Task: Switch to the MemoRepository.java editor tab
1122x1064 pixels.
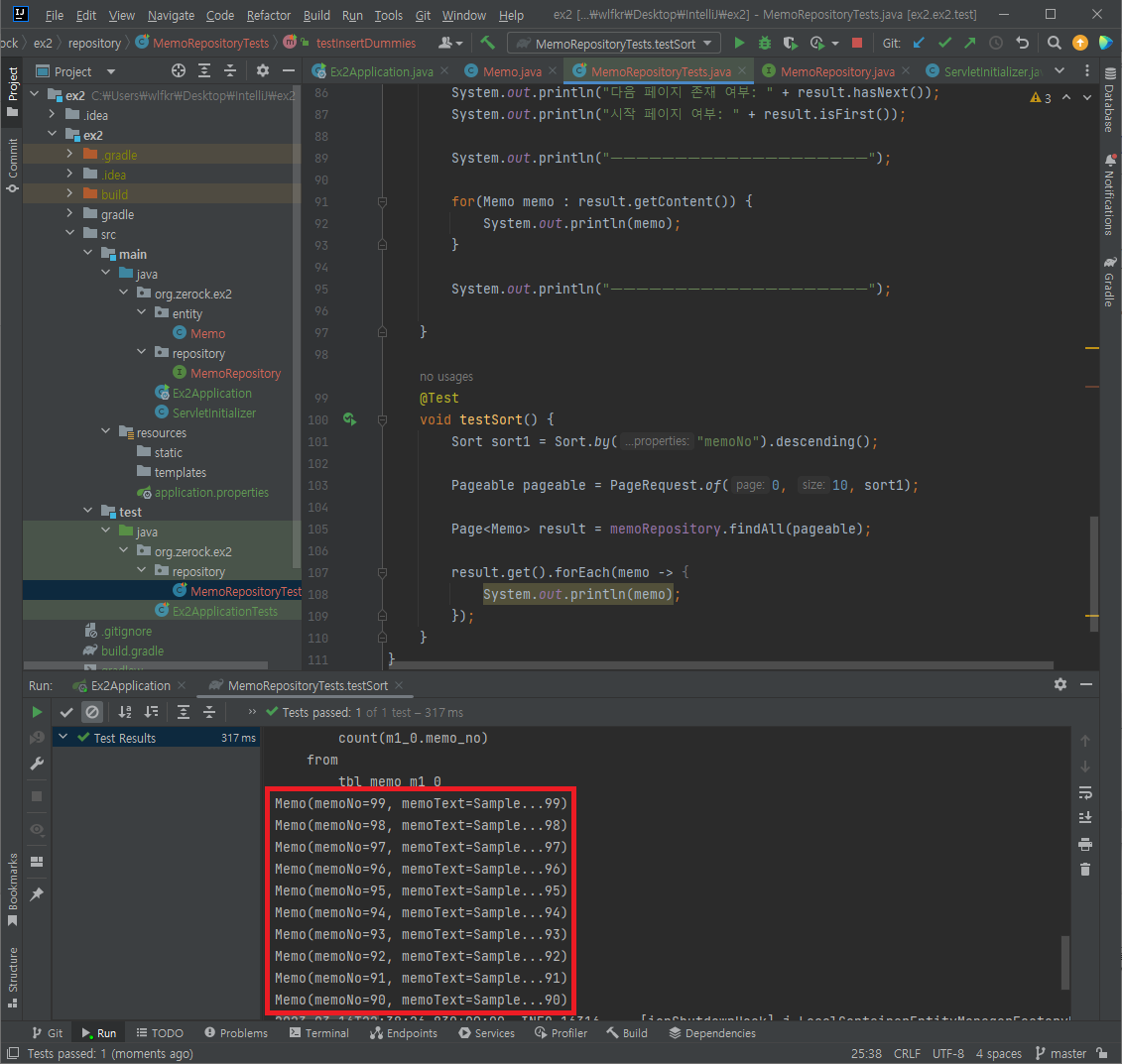Action: 836,70
